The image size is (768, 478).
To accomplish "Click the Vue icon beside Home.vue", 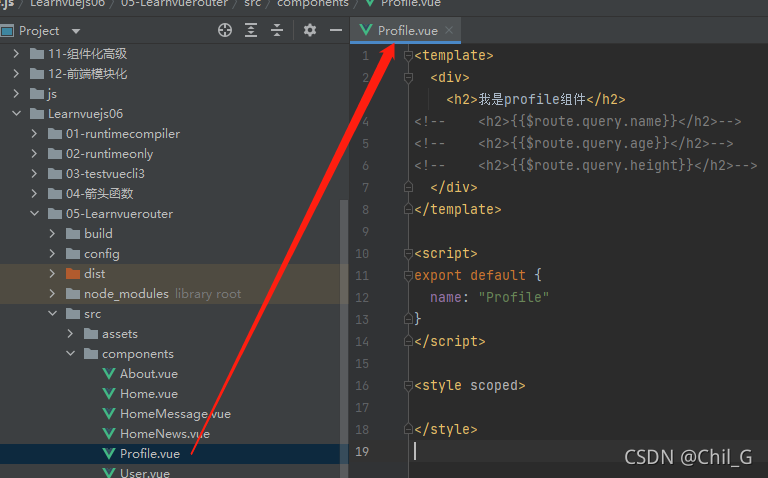I will [109, 394].
